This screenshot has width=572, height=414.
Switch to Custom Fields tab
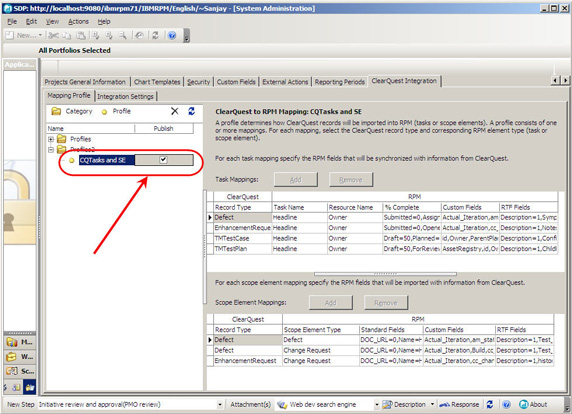236,82
